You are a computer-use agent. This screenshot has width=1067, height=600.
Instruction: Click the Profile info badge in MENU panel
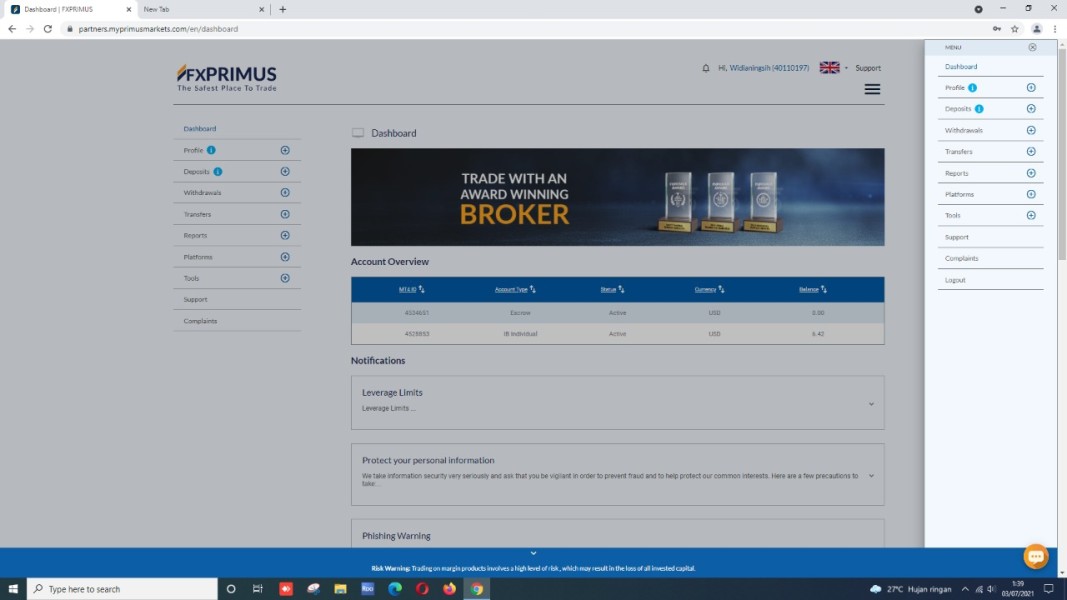pos(972,88)
